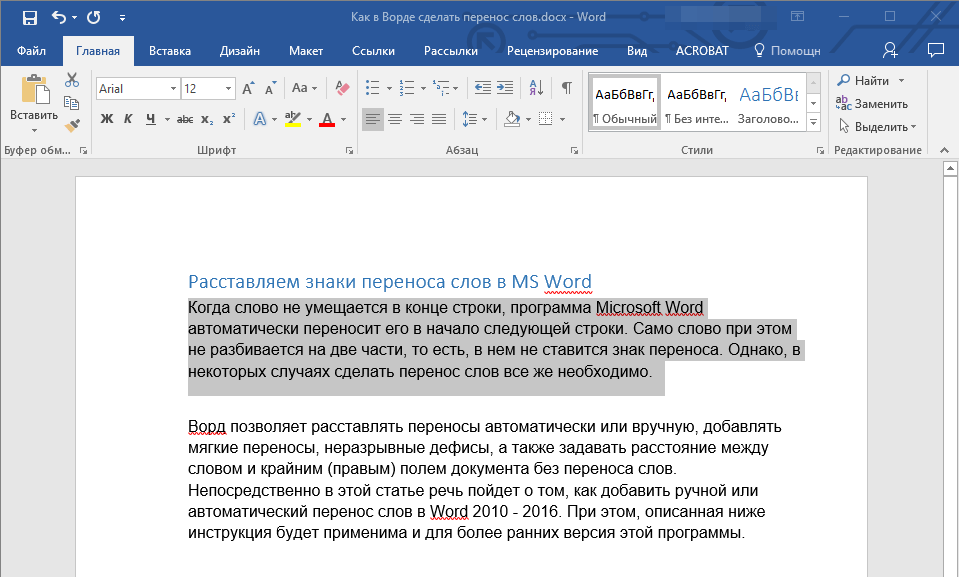Align text right

417,119
